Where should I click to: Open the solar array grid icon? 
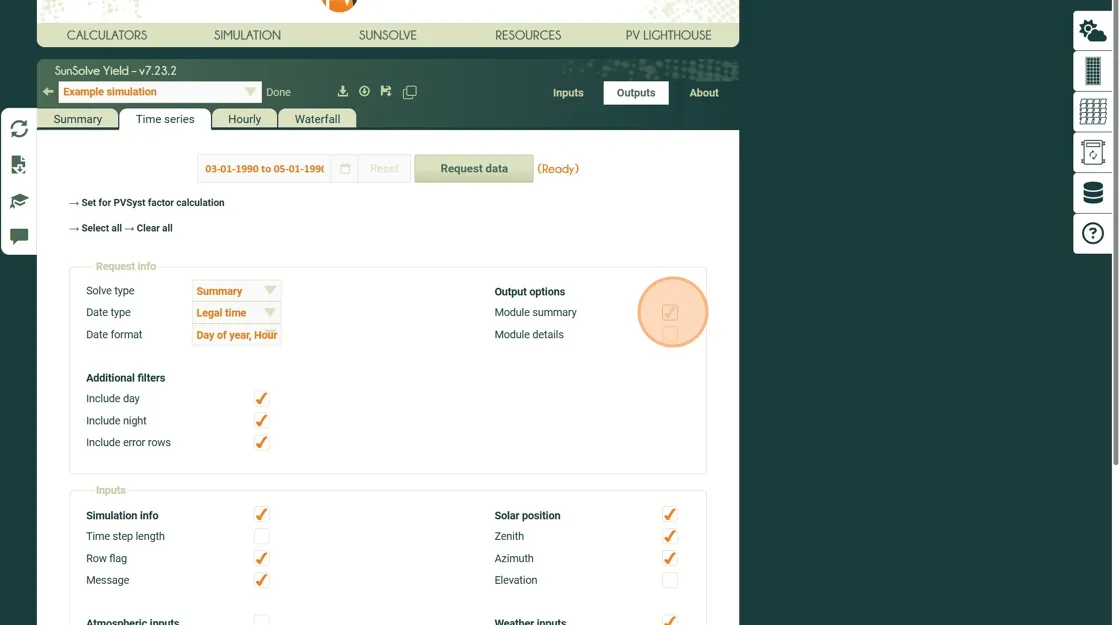point(1092,112)
